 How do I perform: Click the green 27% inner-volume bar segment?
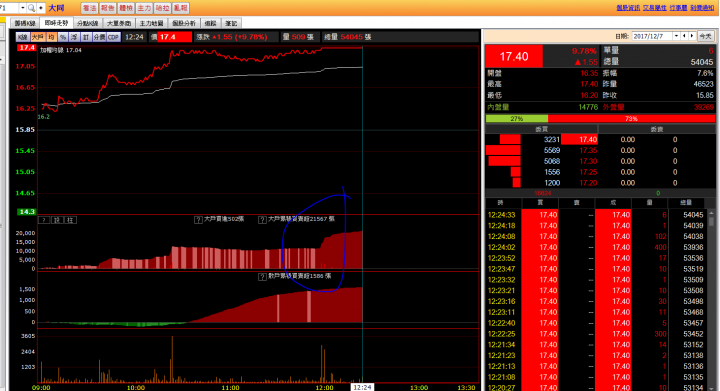coord(517,118)
